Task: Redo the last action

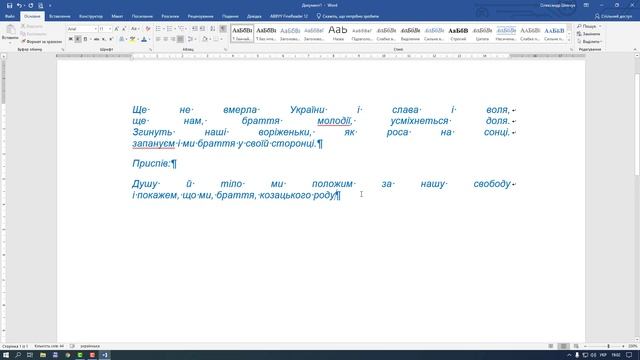Action: click(x=31, y=5)
